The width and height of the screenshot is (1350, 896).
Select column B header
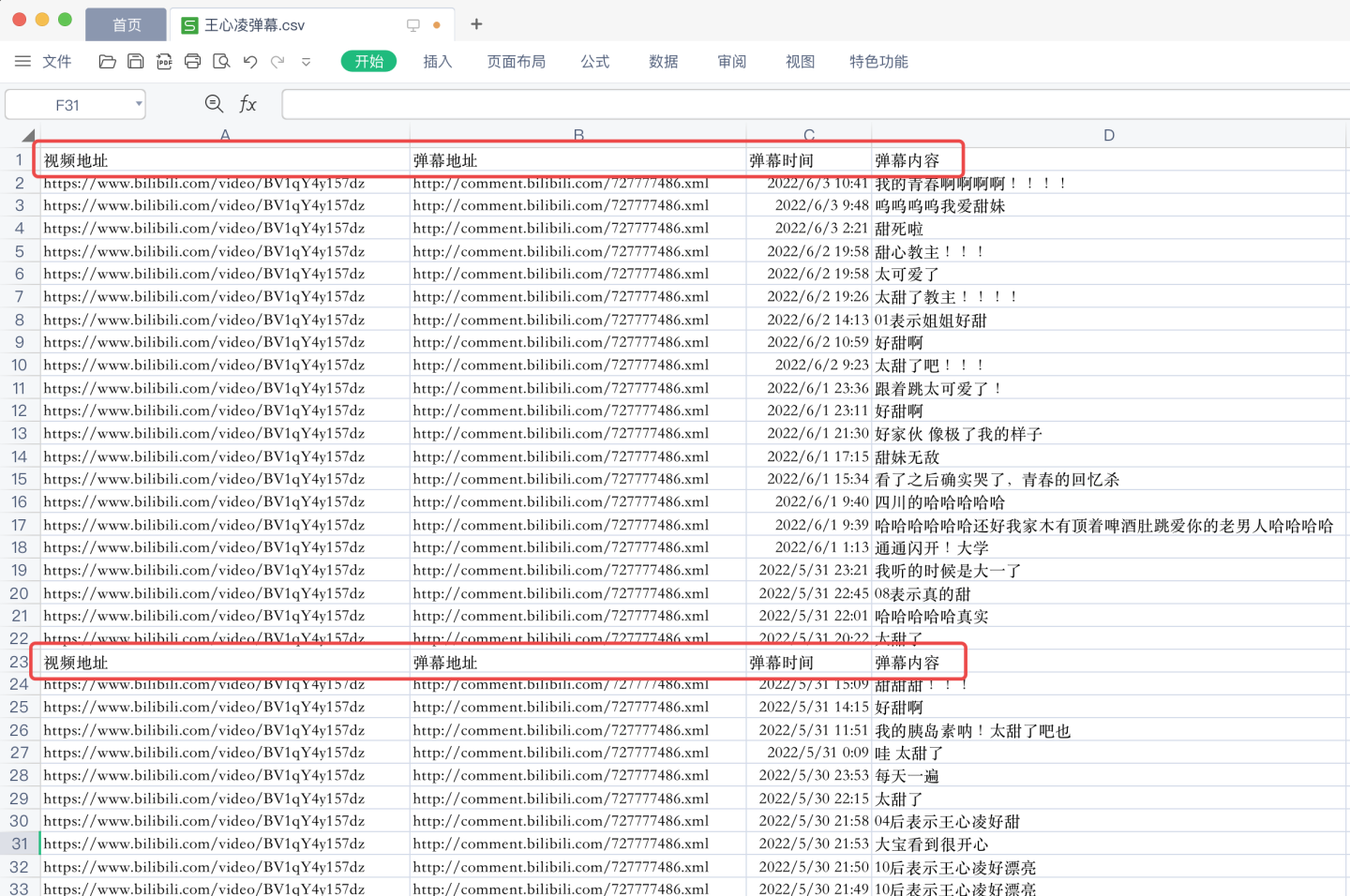(578, 135)
